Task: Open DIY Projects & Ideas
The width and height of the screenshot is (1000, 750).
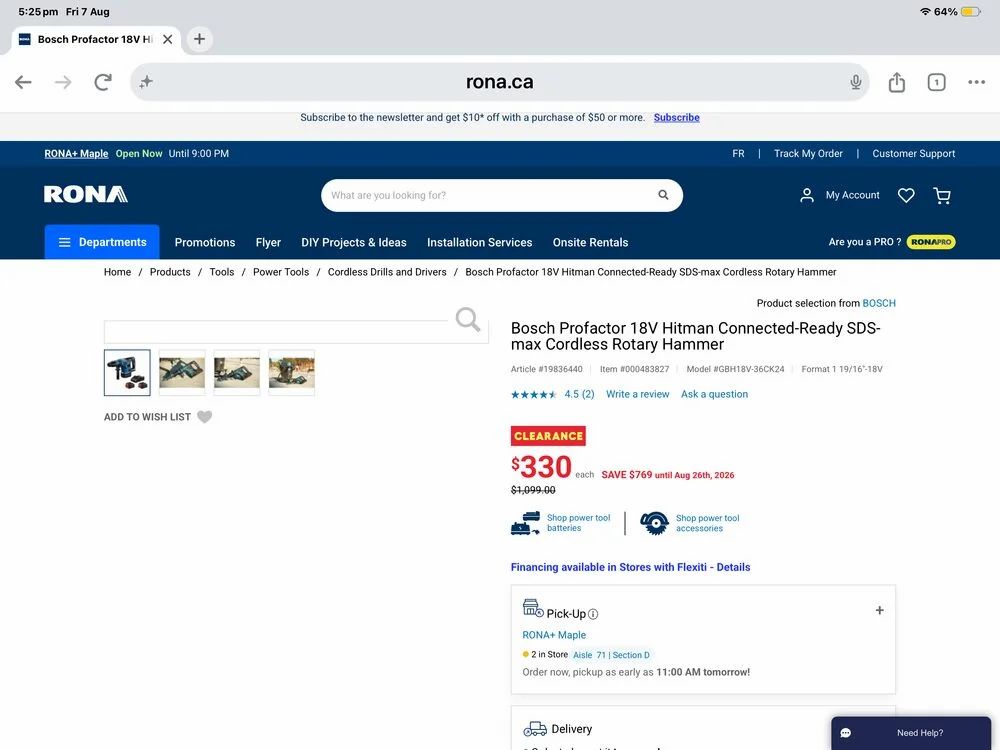Action: coord(354,242)
